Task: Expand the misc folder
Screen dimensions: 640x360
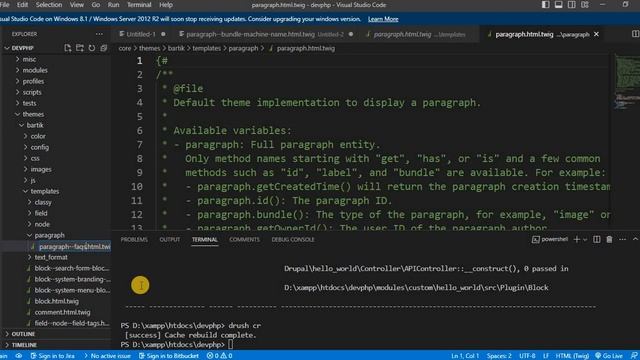Action: pos(29,59)
